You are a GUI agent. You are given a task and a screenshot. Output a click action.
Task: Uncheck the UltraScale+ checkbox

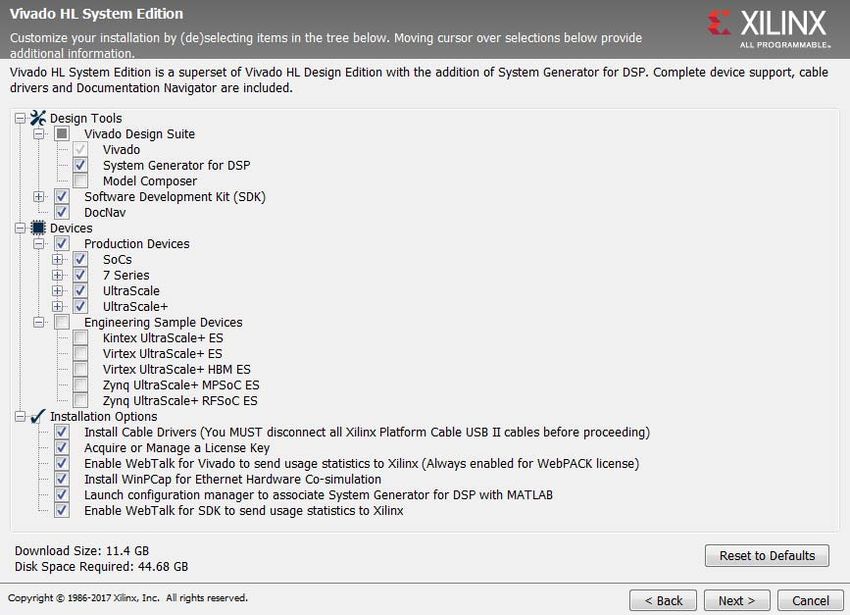click(x=81, y=306)
